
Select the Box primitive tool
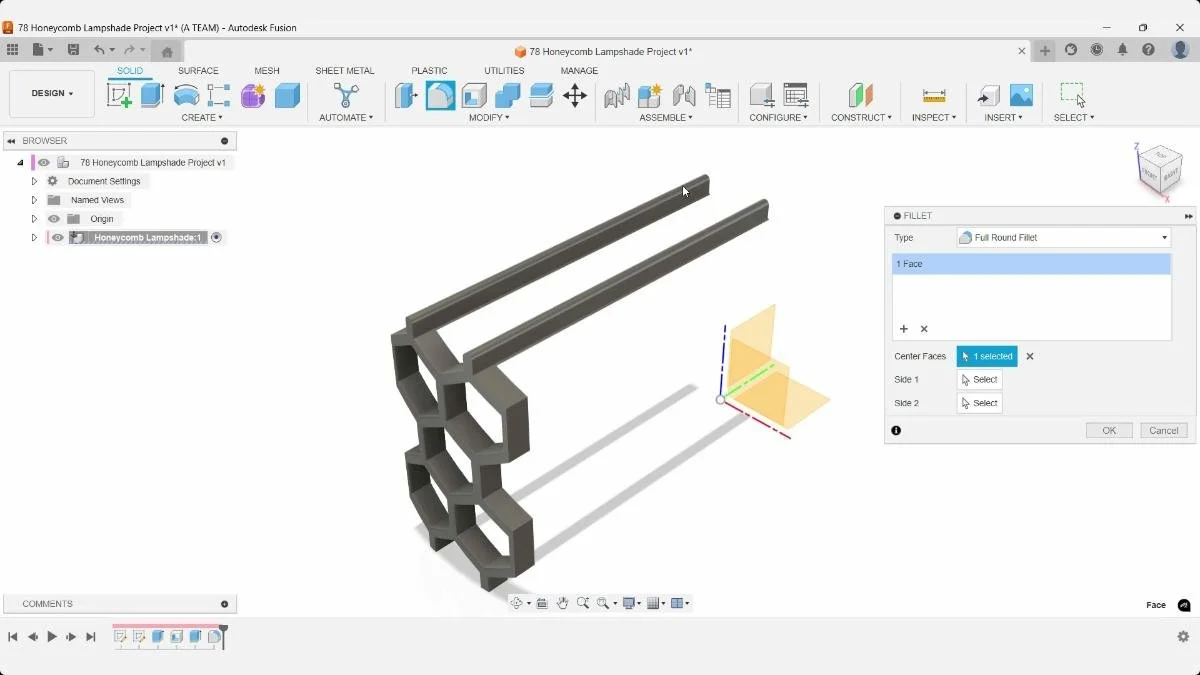(x=287, y=95)
